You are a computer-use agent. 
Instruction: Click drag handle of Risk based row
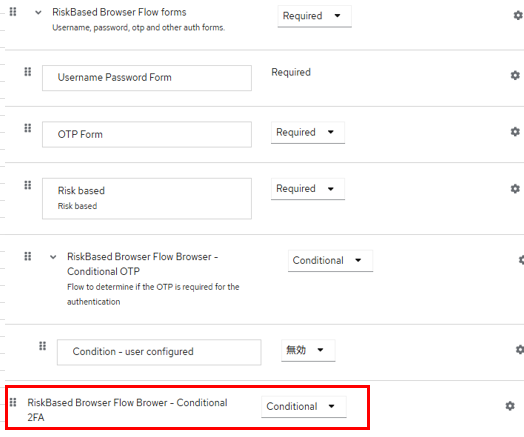point(28,185)
